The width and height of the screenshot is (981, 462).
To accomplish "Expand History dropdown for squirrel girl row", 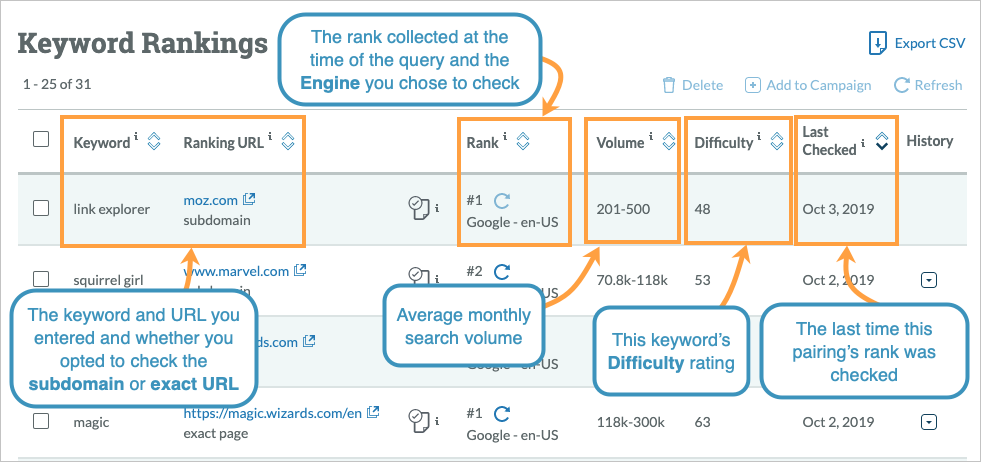I will [x=929, y=280].
